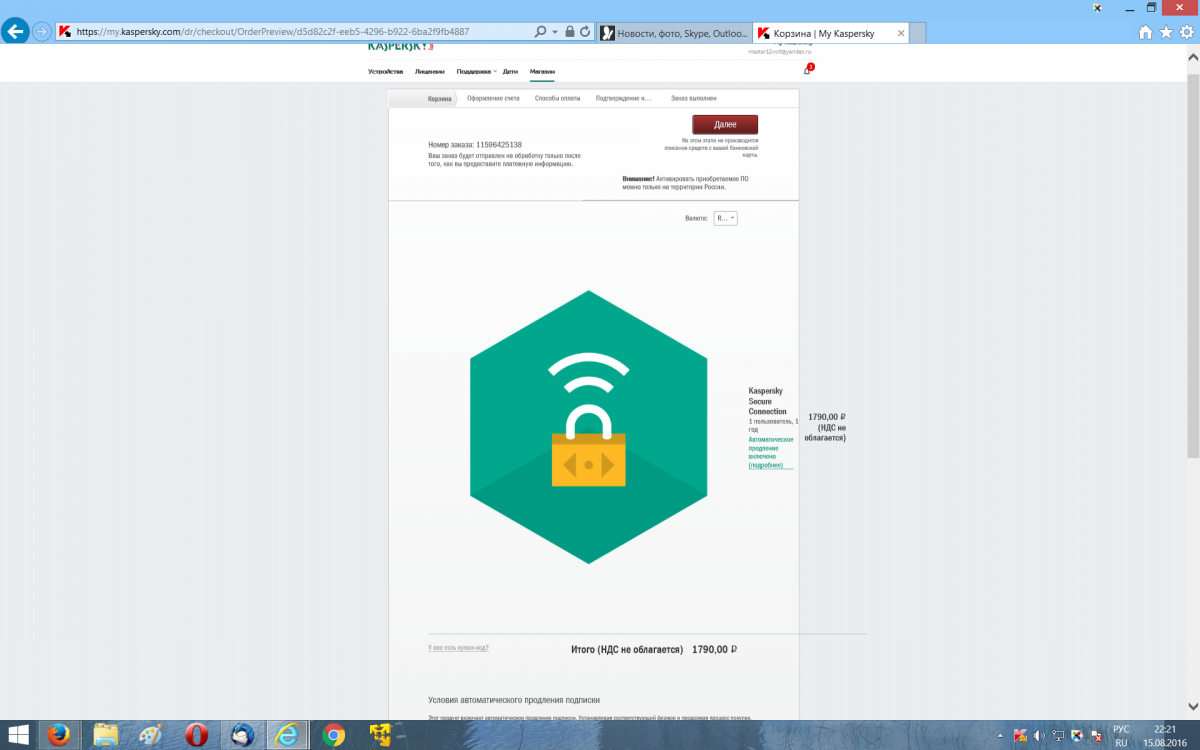Open the 'Магазин' menu item
This screenshot has width=1200, height=750.
click(x=542, y=72)
